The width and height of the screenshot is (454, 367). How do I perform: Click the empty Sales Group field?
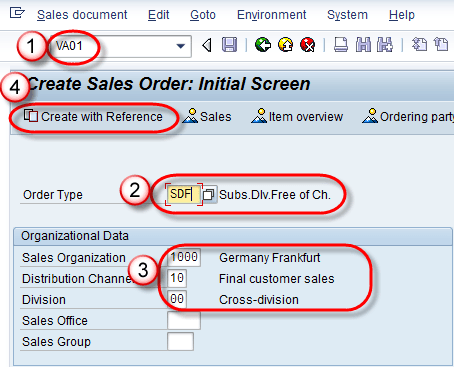click(x=180, y=341)
